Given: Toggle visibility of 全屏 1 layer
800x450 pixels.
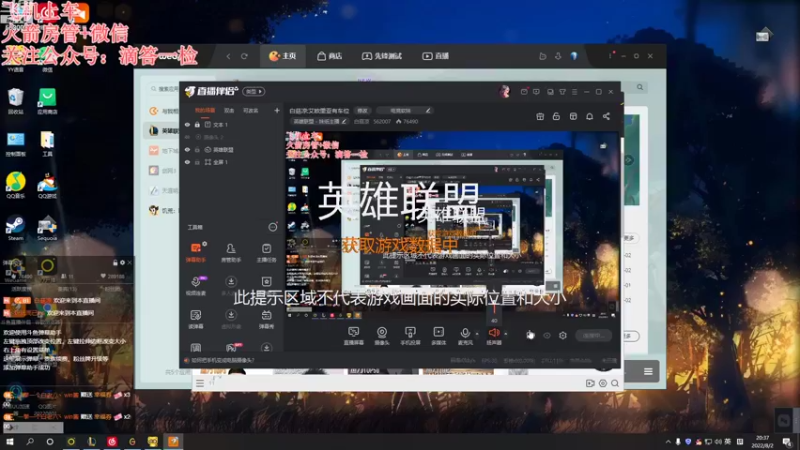Looking at the screenshot, I should point(187,162).
